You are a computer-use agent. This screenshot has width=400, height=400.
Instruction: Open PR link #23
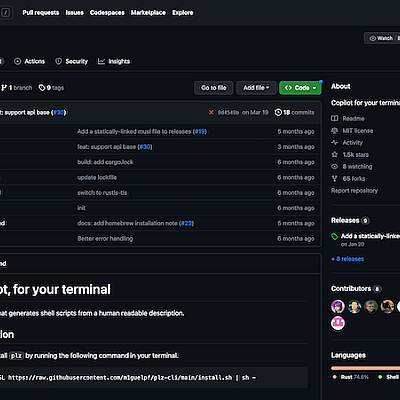pyautogui.click(x=187, y=223)
